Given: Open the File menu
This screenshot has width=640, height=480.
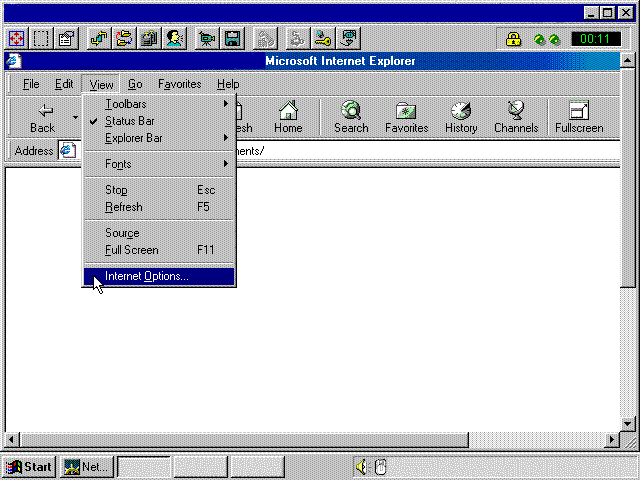Looking at the screenshot, I should [31, 84].
